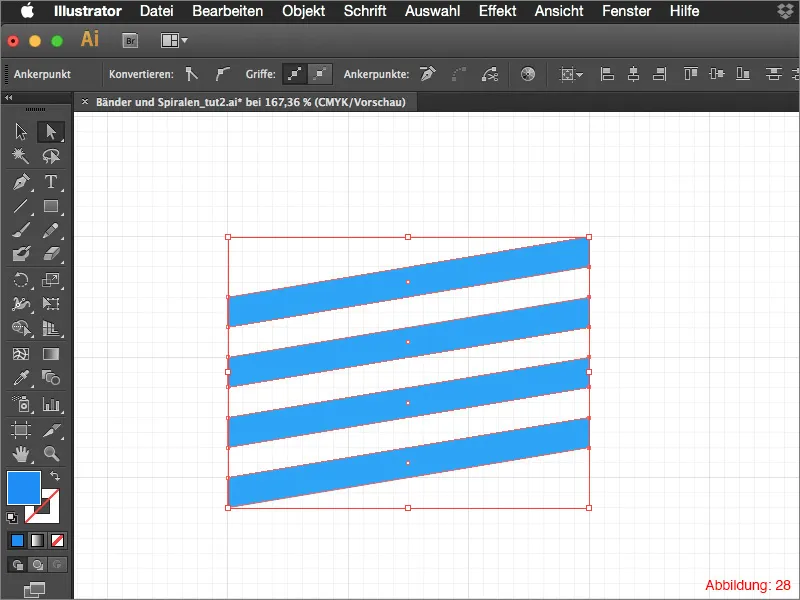This screenshot has height=600, width=800.
Task: Align vertical centers
Action: pyautogui.click(x=717, y=74)
